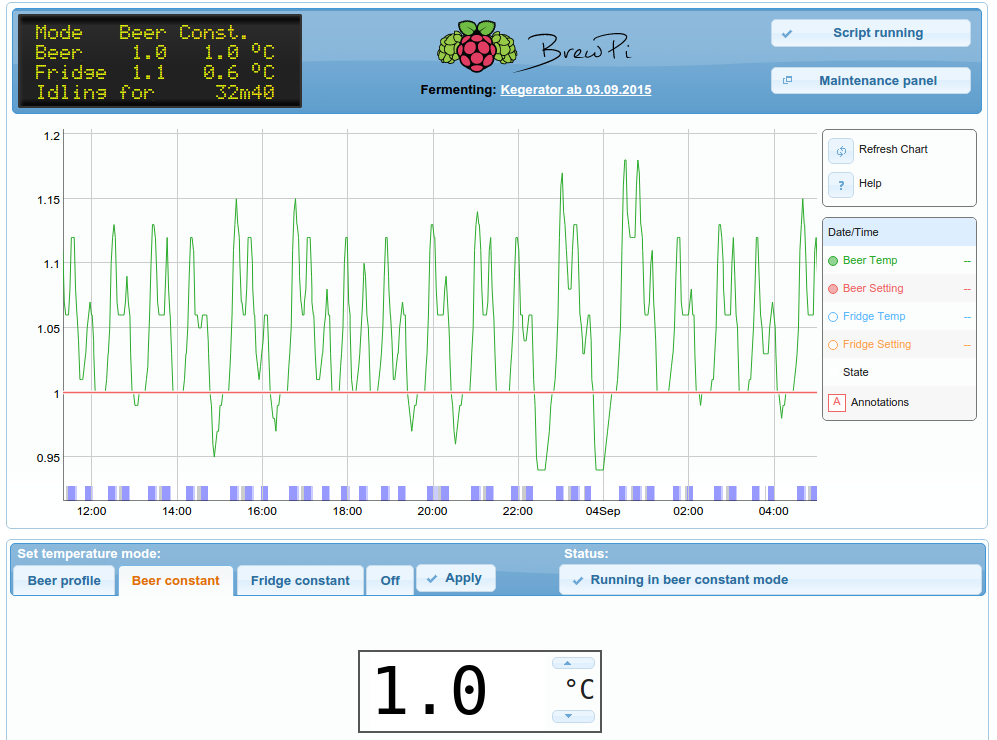
Task: Apply the temperature setting
Action: [x=455, y=579]
